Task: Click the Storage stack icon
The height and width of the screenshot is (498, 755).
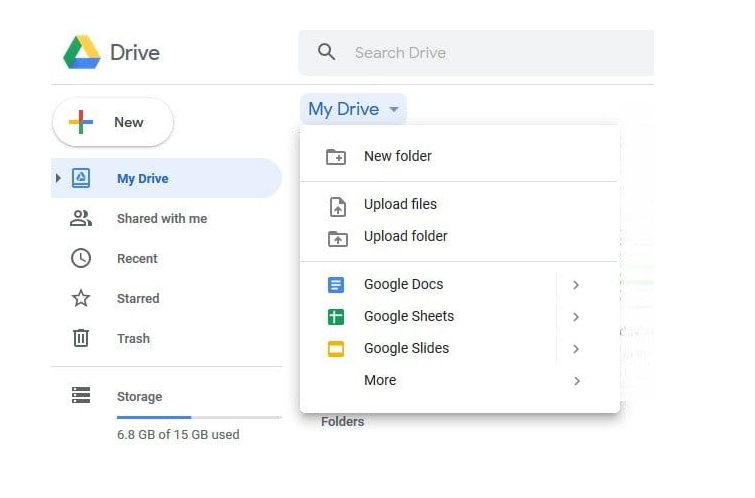Action: 81,395
